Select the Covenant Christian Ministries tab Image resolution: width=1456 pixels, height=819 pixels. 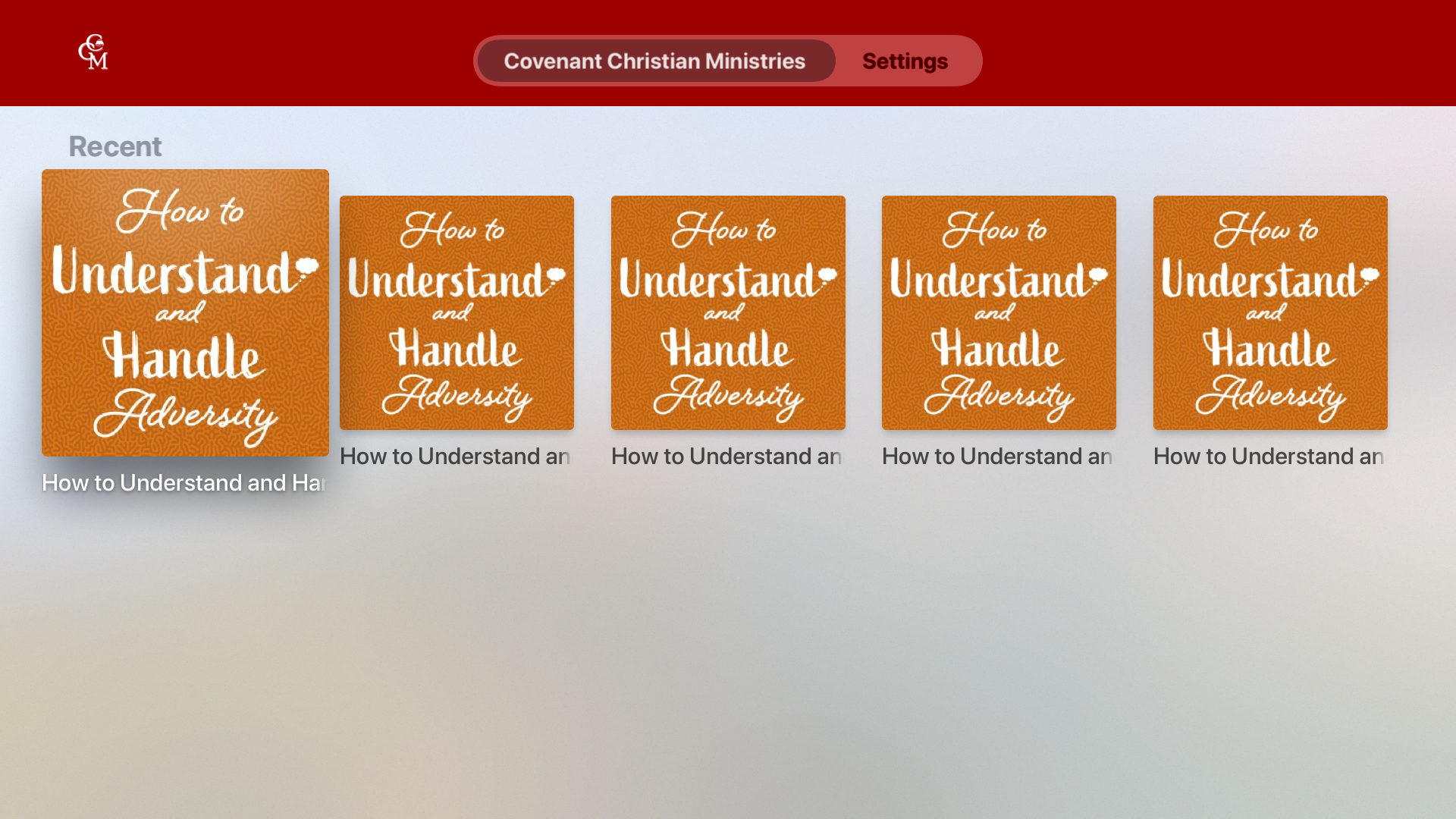coord(656,61)
